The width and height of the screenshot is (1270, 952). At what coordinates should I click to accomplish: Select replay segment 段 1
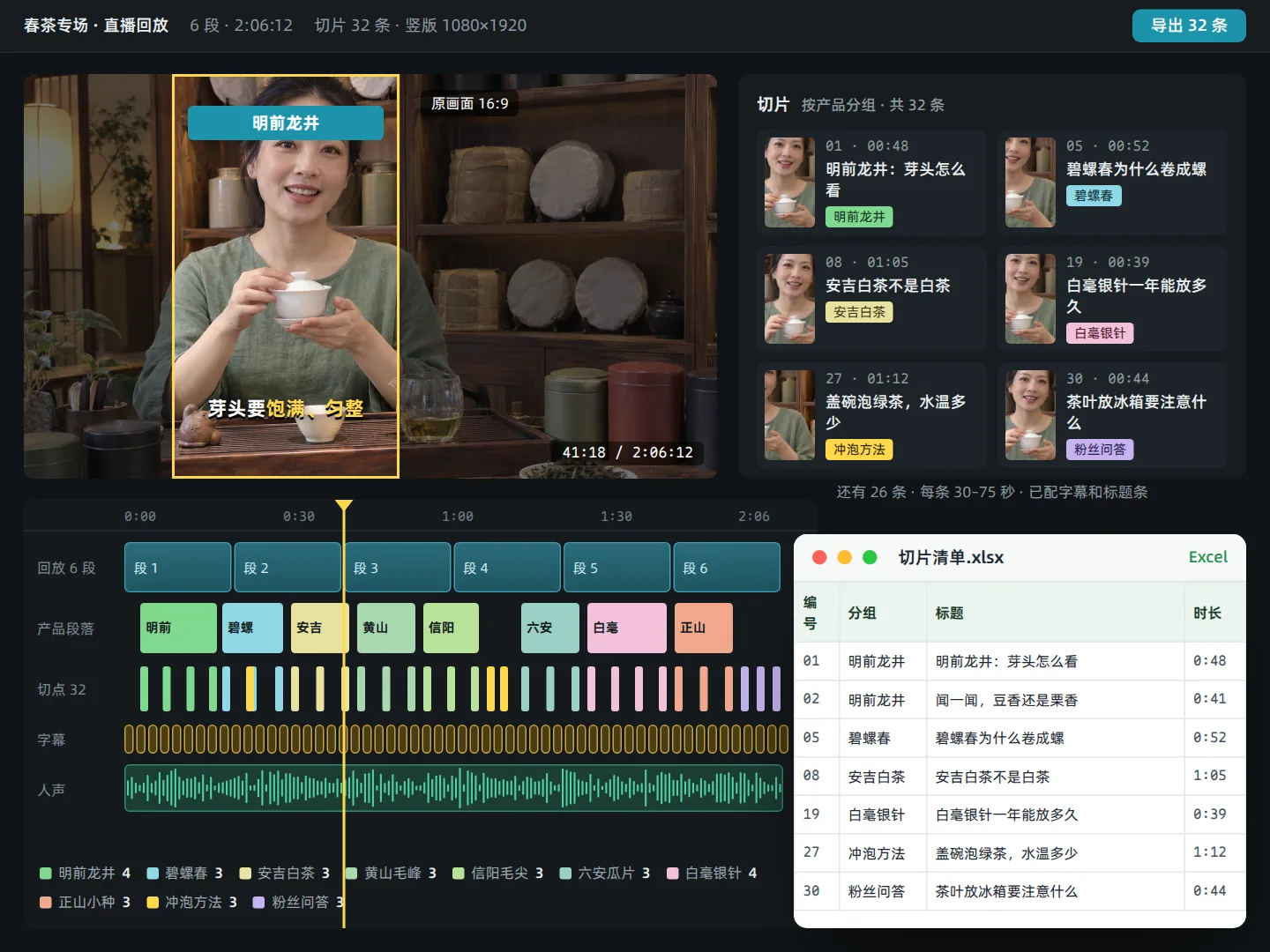tap(177, 568)
